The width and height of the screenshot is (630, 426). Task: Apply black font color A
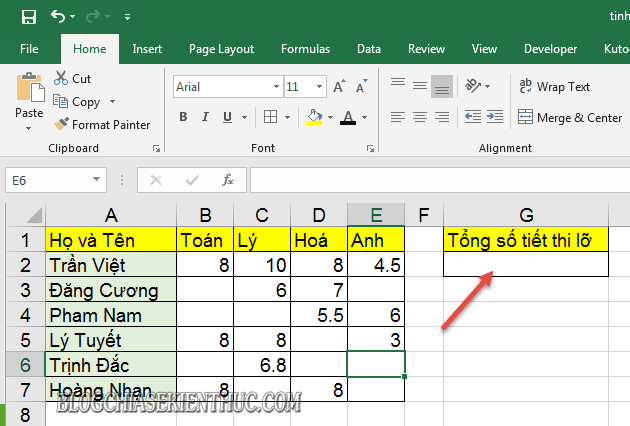pyautogui.click(x=348, y=117)
